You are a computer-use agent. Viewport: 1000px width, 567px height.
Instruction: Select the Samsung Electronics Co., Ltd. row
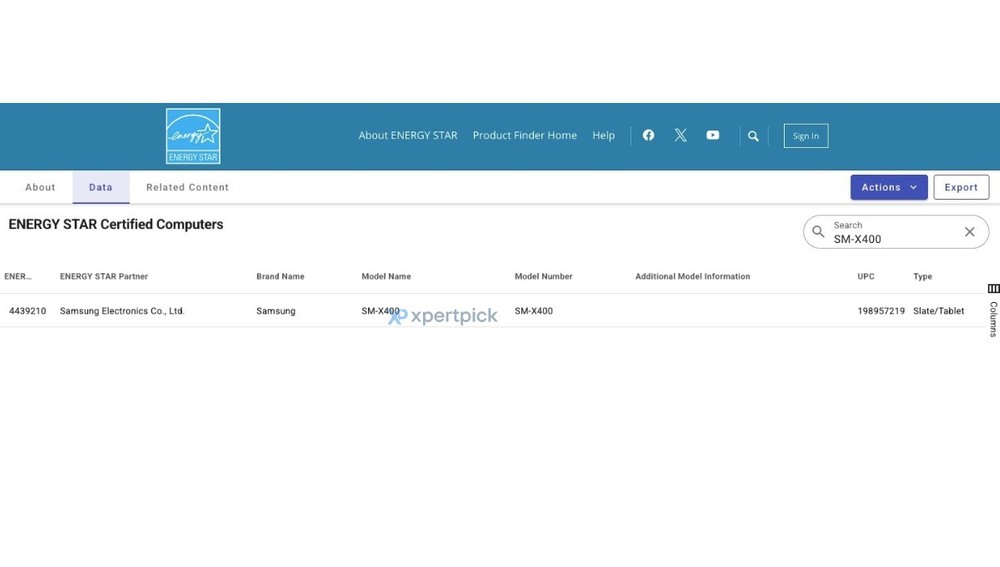pyautogui.click(x=122, y=311)
